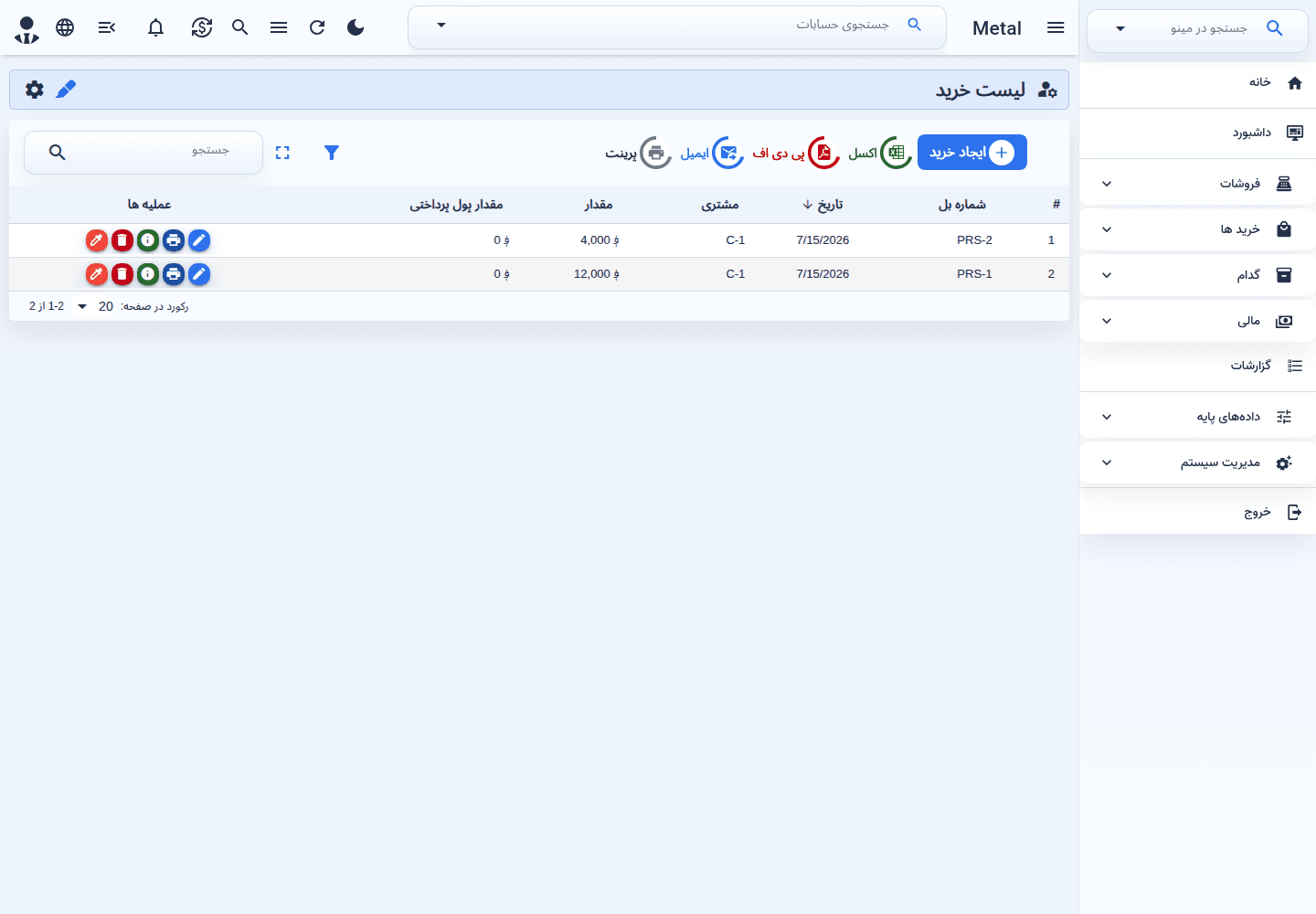
Task: Focus the sidebar menu search field
Action: coord(1197,29)
